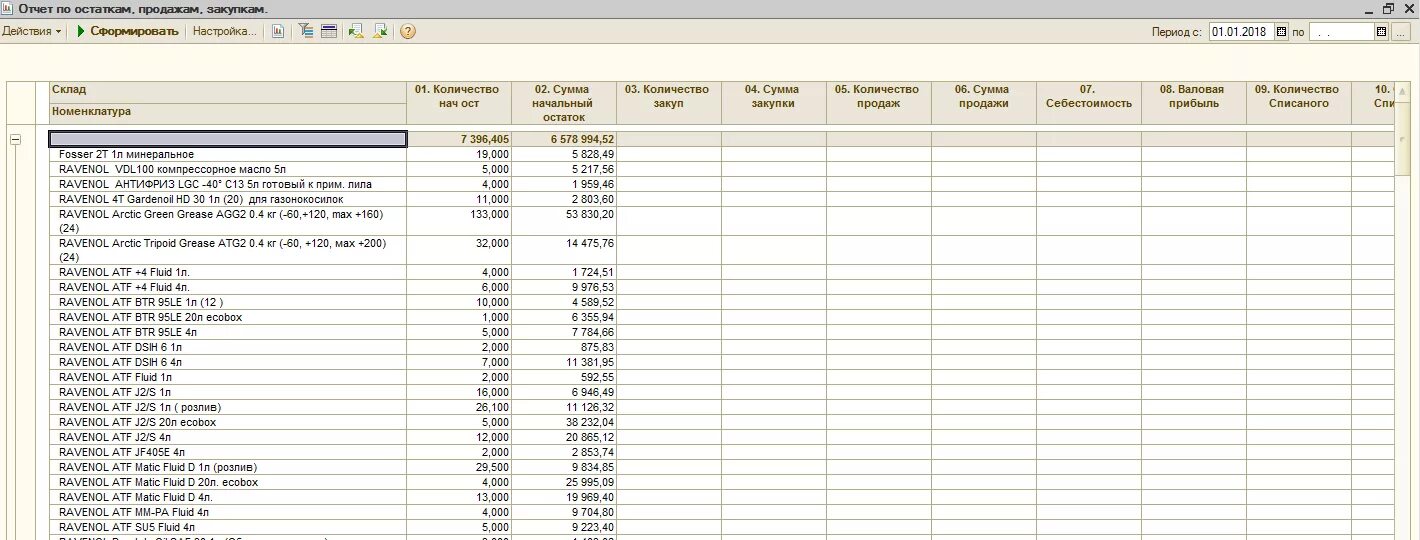This screenshot has height=540, width=1420.
Task: Click the report window title bar icon
Action: (x=8, y=8)
